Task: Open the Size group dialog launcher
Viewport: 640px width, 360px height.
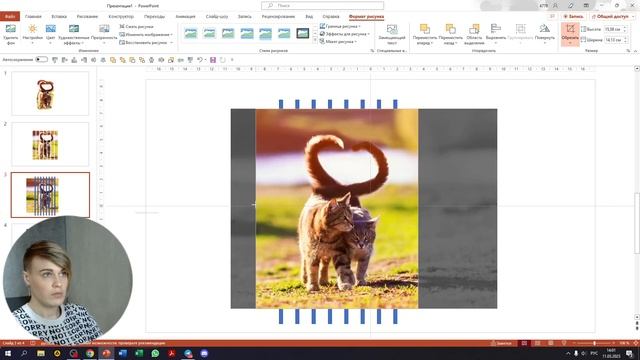Action: [x=628, y=51]
